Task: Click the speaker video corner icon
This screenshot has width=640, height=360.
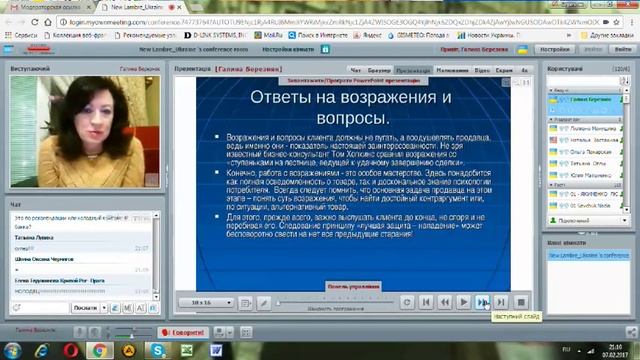Action: (152, 179)
